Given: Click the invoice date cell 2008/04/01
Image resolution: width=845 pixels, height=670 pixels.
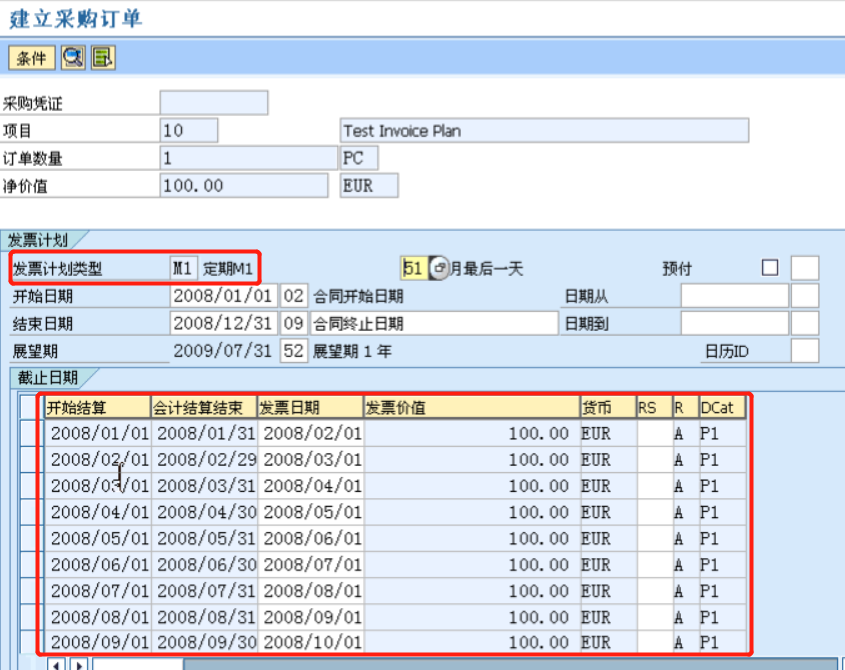Looking at the screenshot, I should coord(311,486).
